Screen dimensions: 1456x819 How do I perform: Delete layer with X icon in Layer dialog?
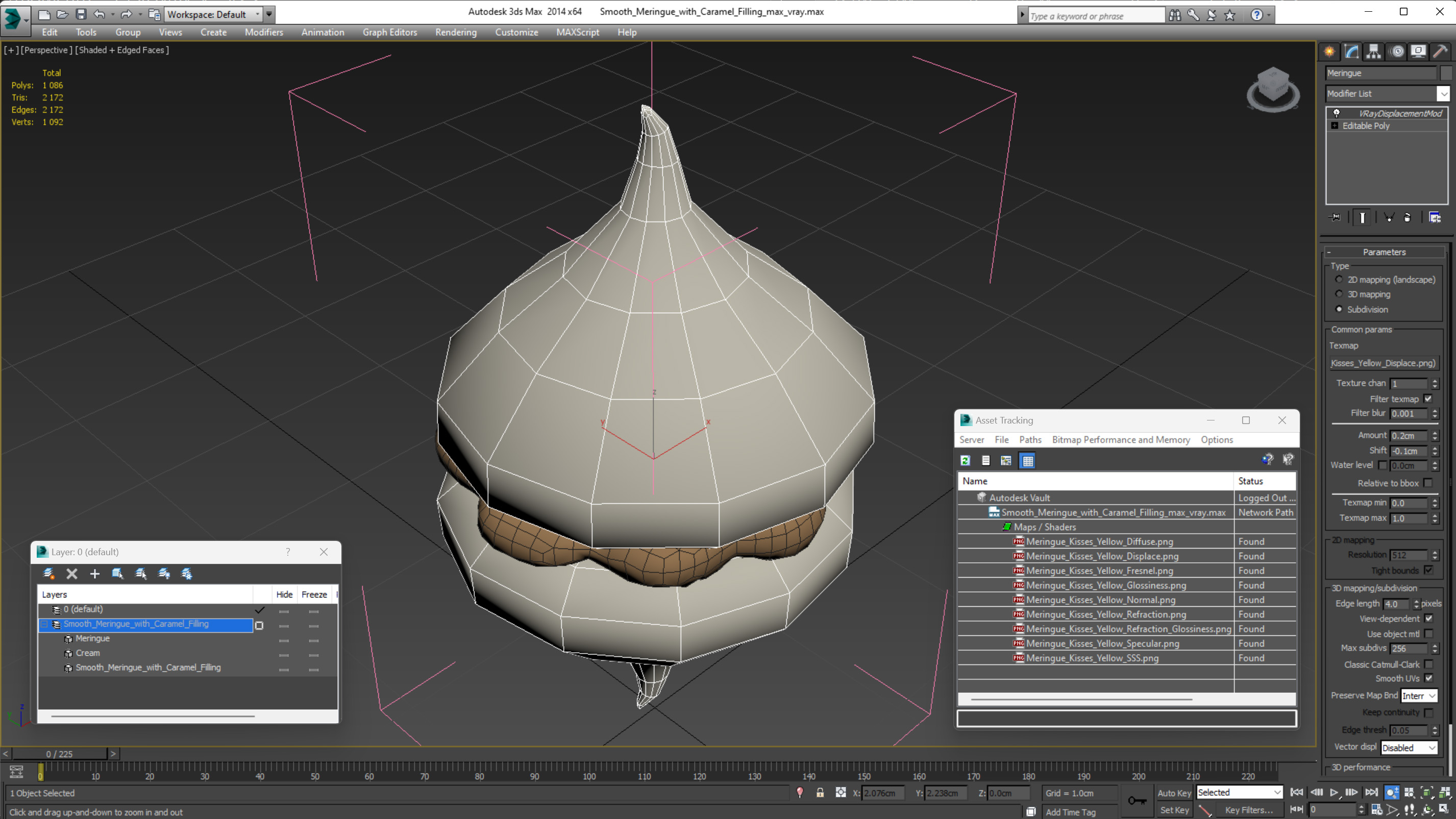point(72,574)
